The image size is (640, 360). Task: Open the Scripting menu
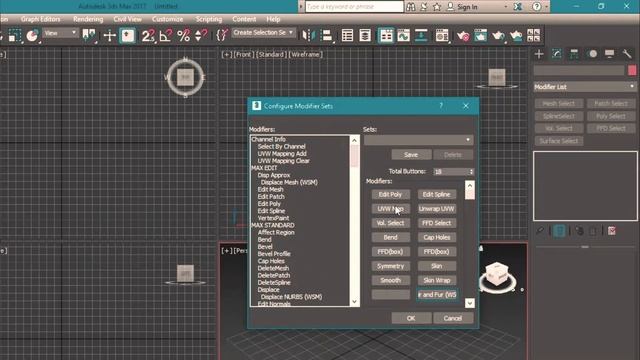point(209,19)
